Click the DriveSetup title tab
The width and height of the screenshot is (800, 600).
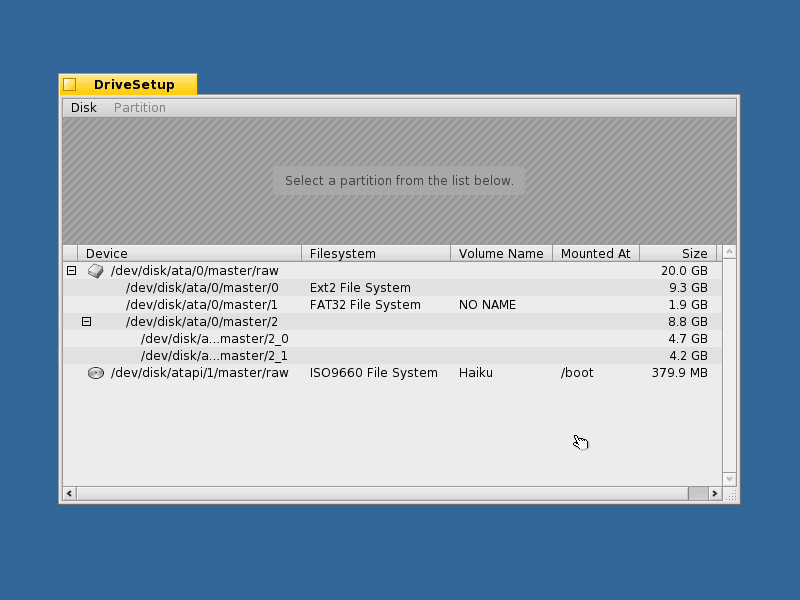(x=128, y=85)
